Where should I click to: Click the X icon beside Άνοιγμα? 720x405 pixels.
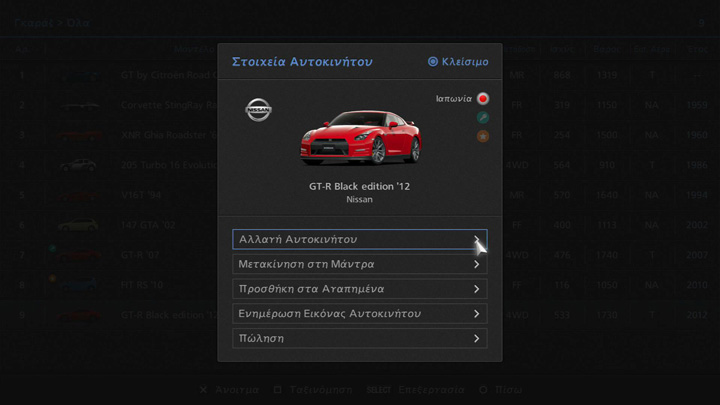(203, 390)
